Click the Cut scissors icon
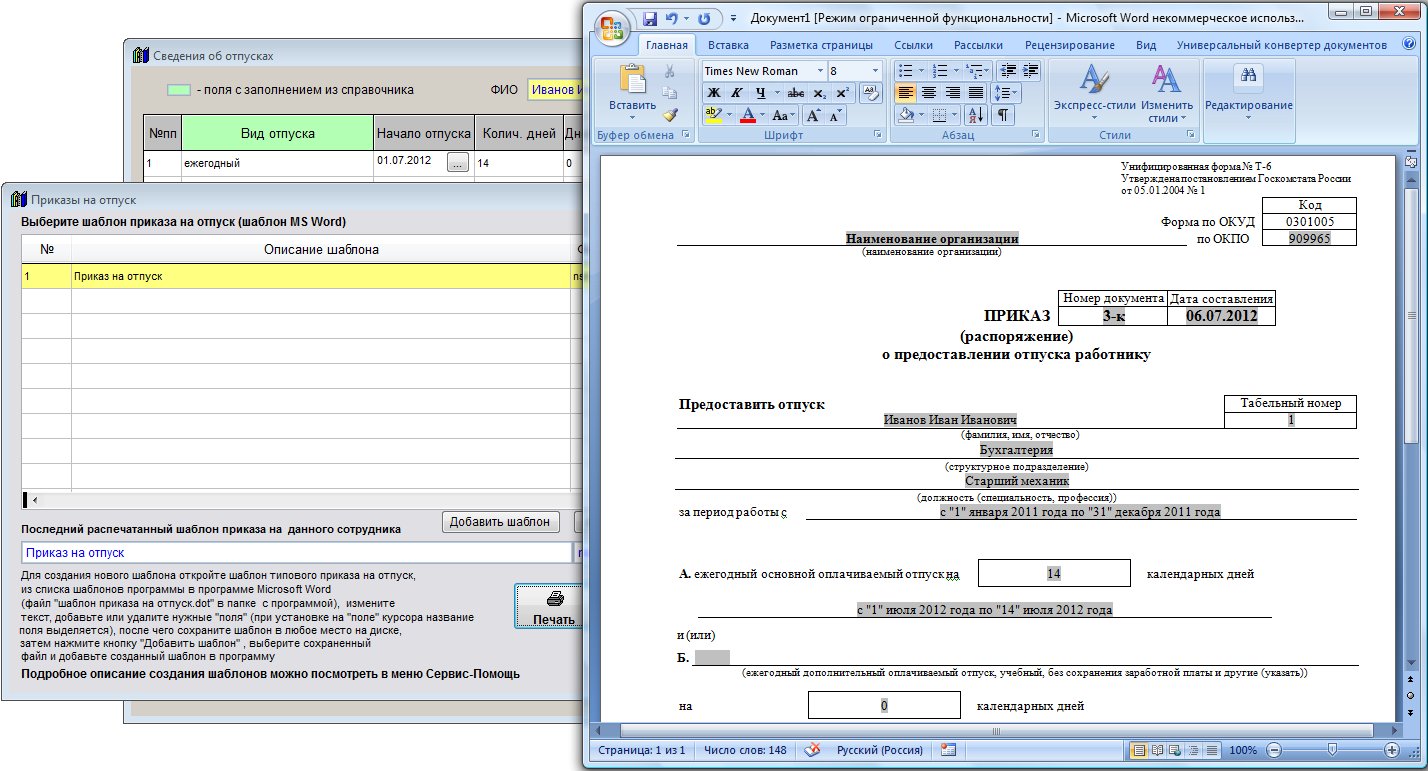 [670, 71]
